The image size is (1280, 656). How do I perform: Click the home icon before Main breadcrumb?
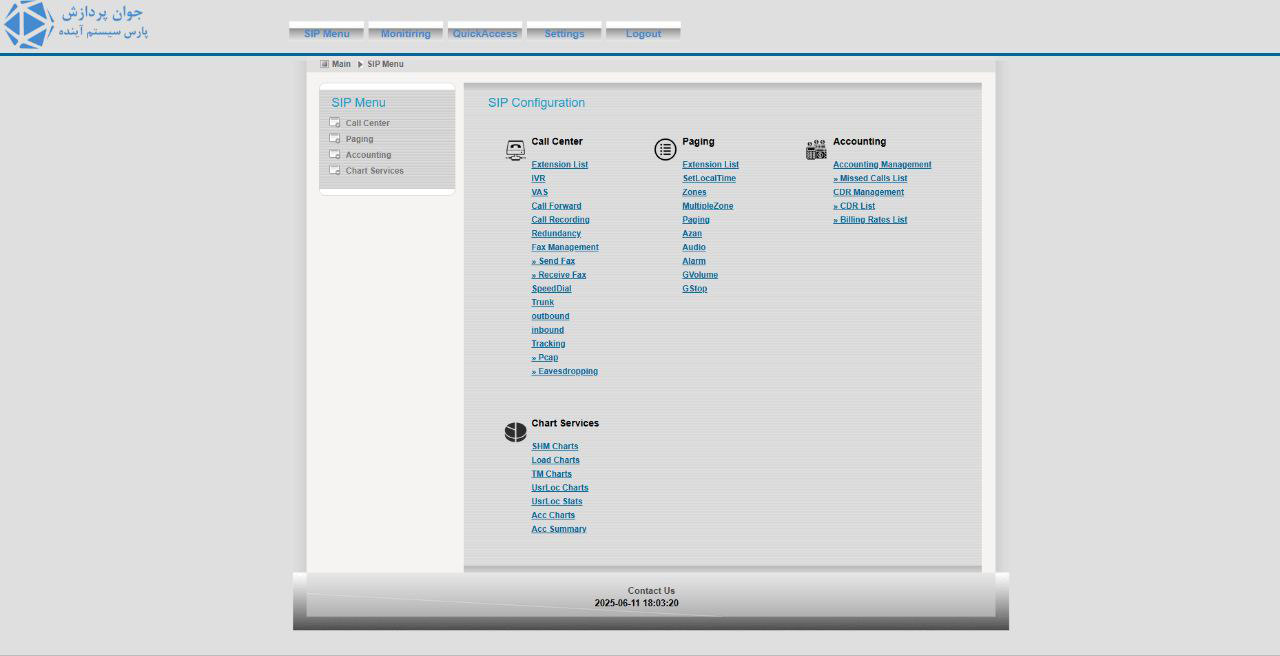(324, 64)
